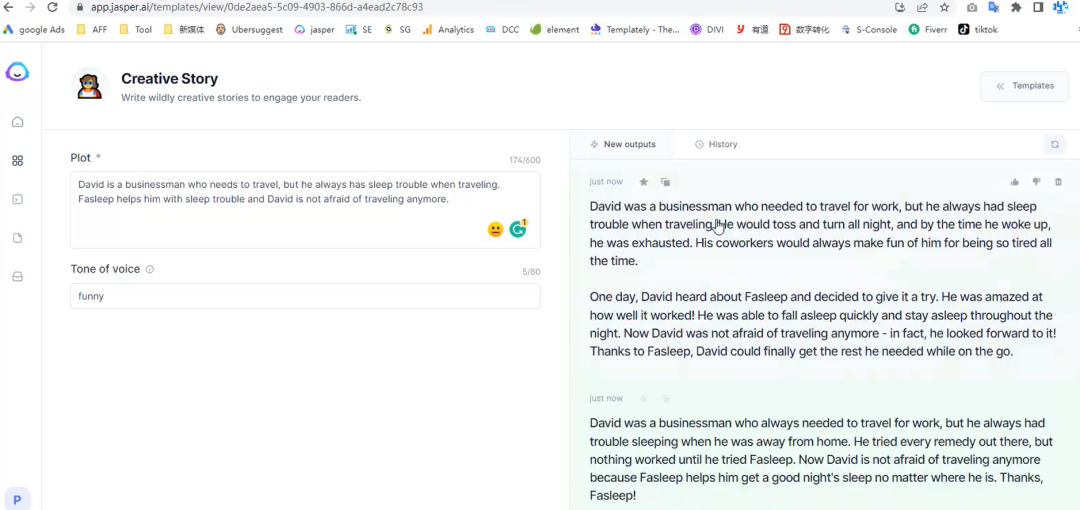Give thumbs up to first output
Image resolution: width=1080 pixels, height=510 pixels.
1015,182
